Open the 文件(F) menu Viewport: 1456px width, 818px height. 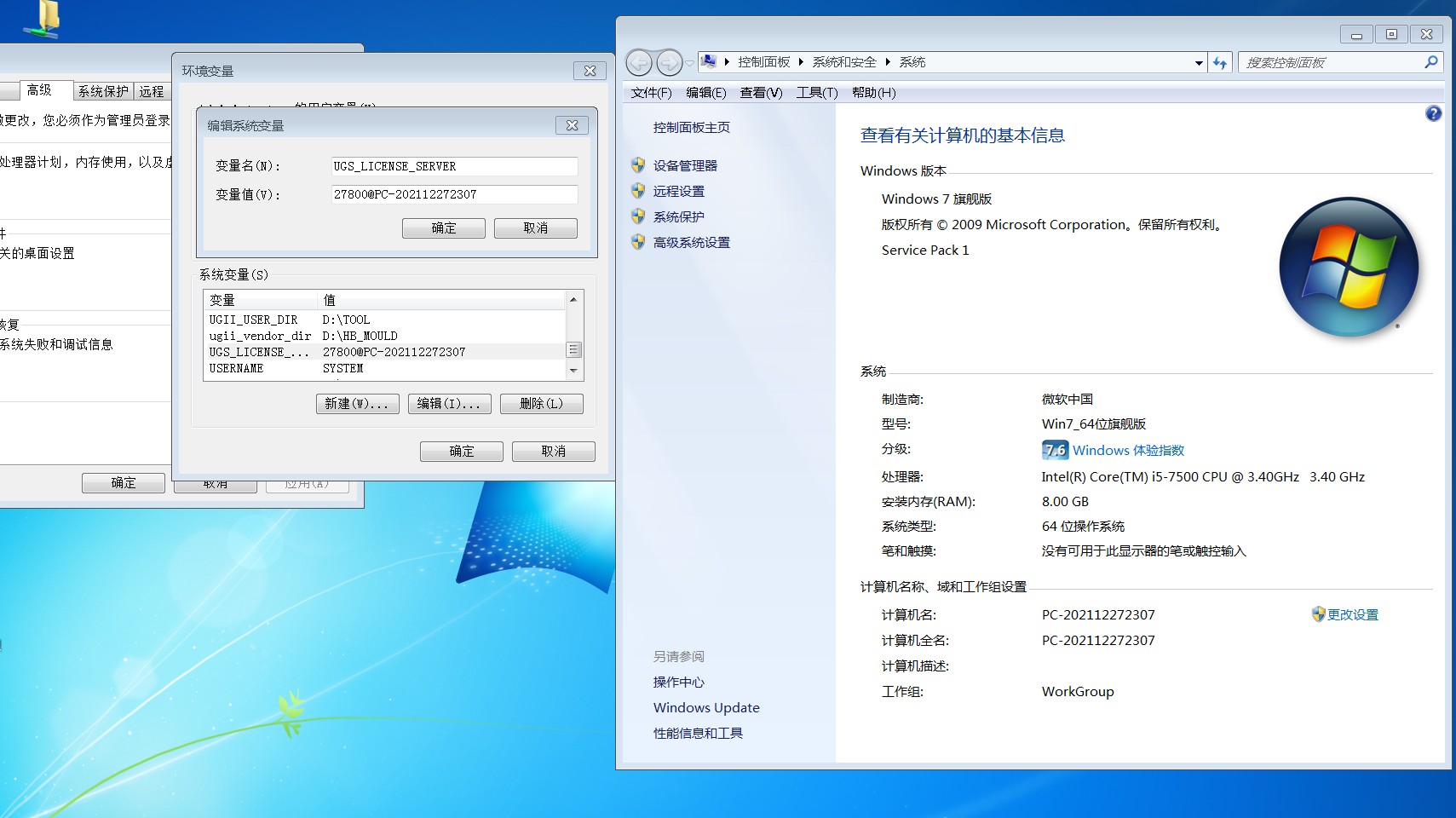pos(651,93)
